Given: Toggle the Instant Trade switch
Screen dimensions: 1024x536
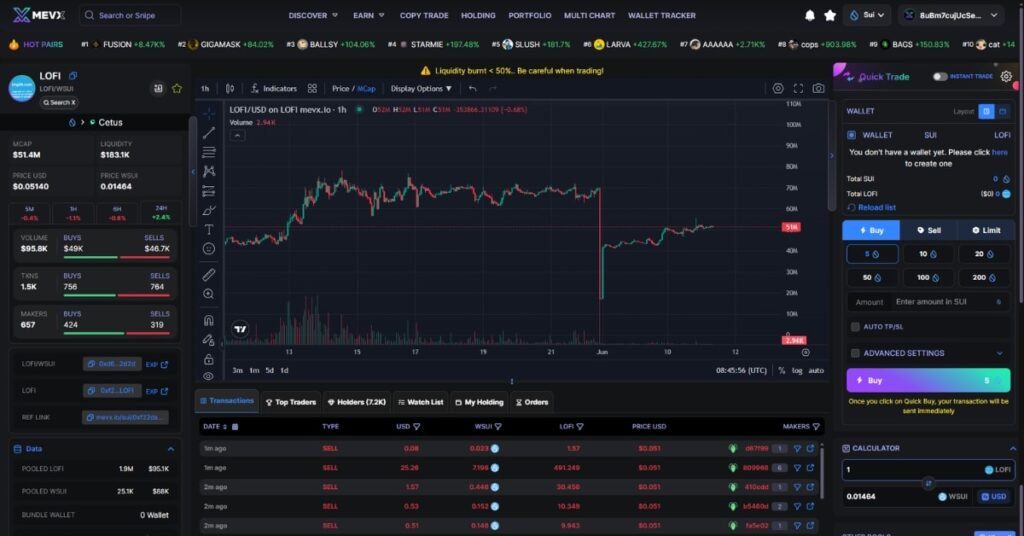Looking at the screenshot, I should (x=940, y=76).
